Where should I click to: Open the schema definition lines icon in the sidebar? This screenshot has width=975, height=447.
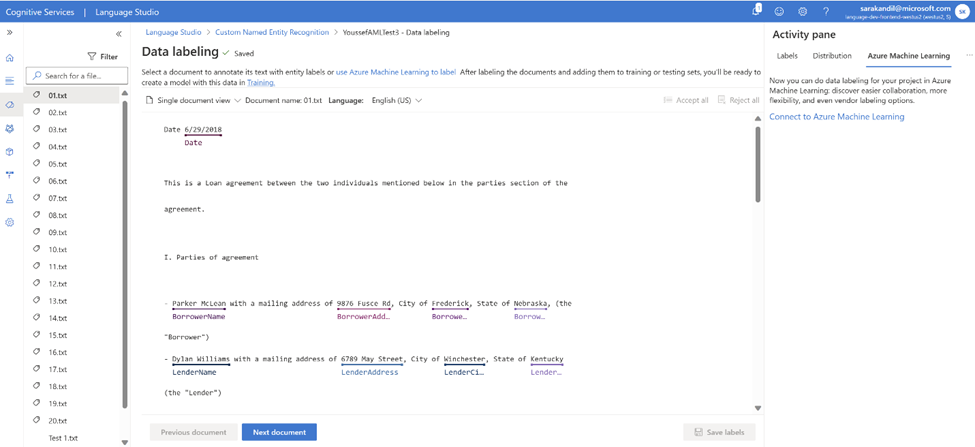(x=9, y=81)
